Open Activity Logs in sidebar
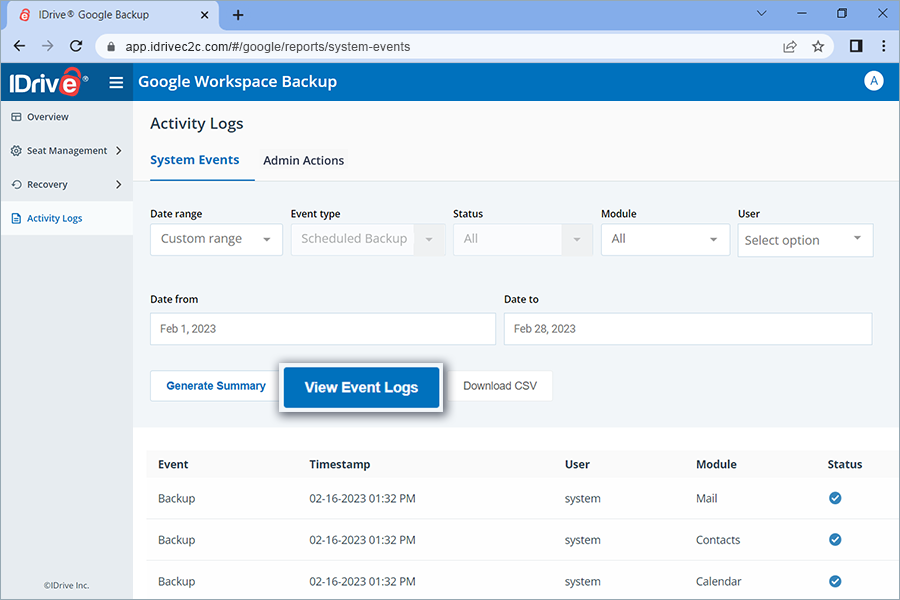Viewport: 900px width, 600px height. [x=55, y=218]
